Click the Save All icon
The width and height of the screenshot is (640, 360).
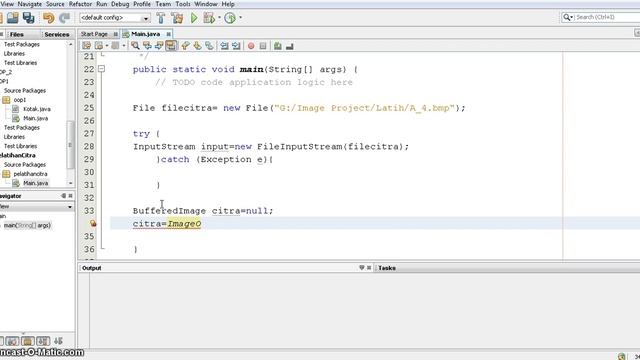(29, 18)
